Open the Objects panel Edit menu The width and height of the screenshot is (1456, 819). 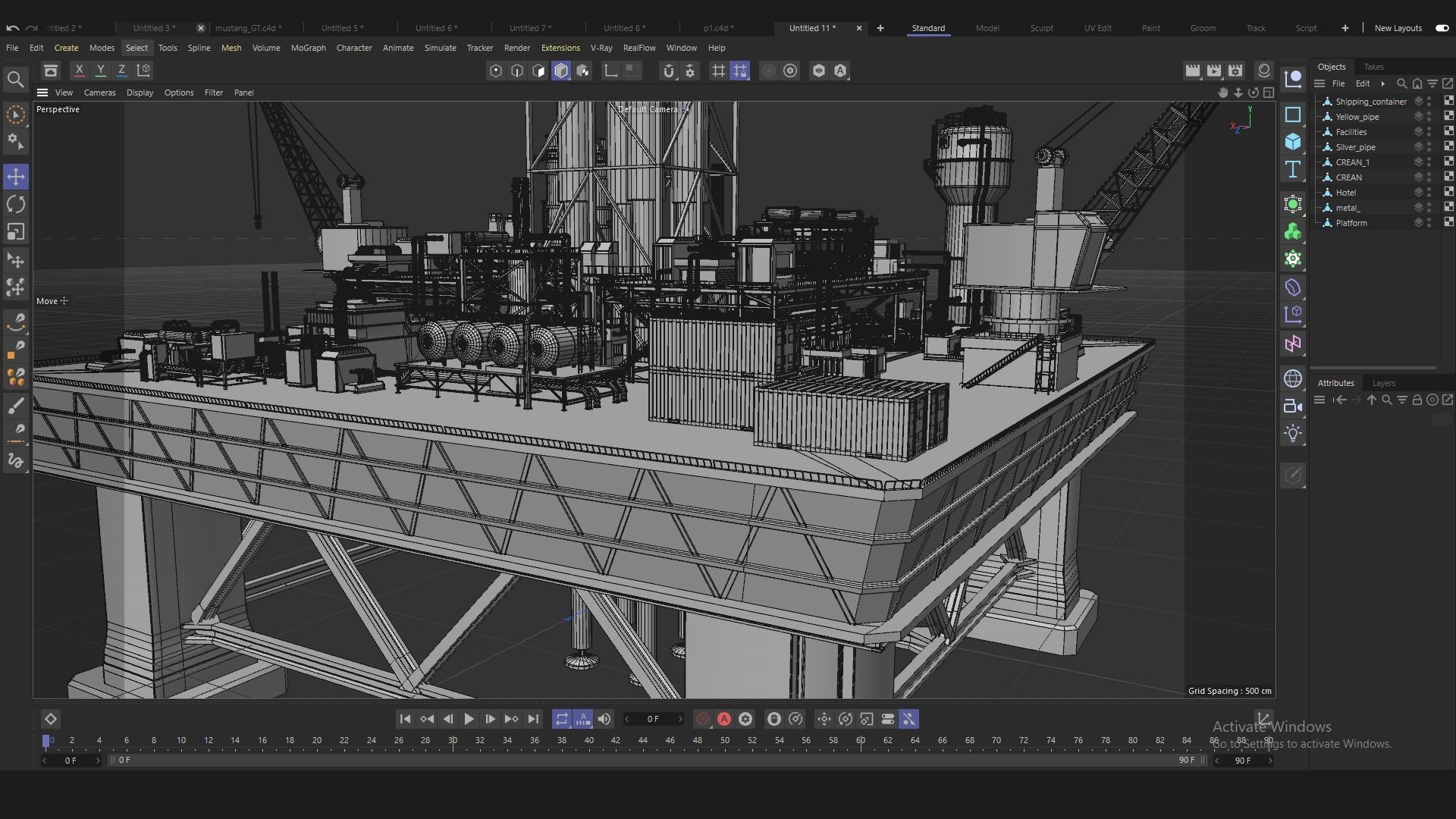click(x=1363, y=83)
